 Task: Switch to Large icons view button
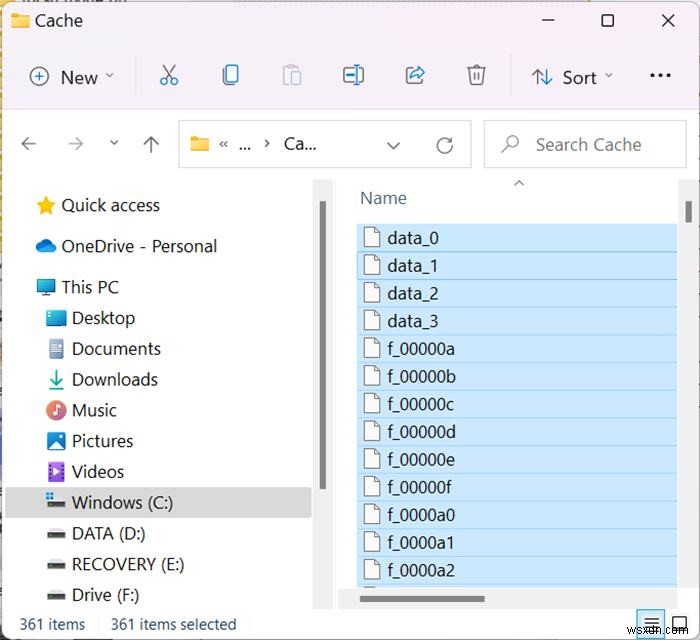(x=679, y=623)
